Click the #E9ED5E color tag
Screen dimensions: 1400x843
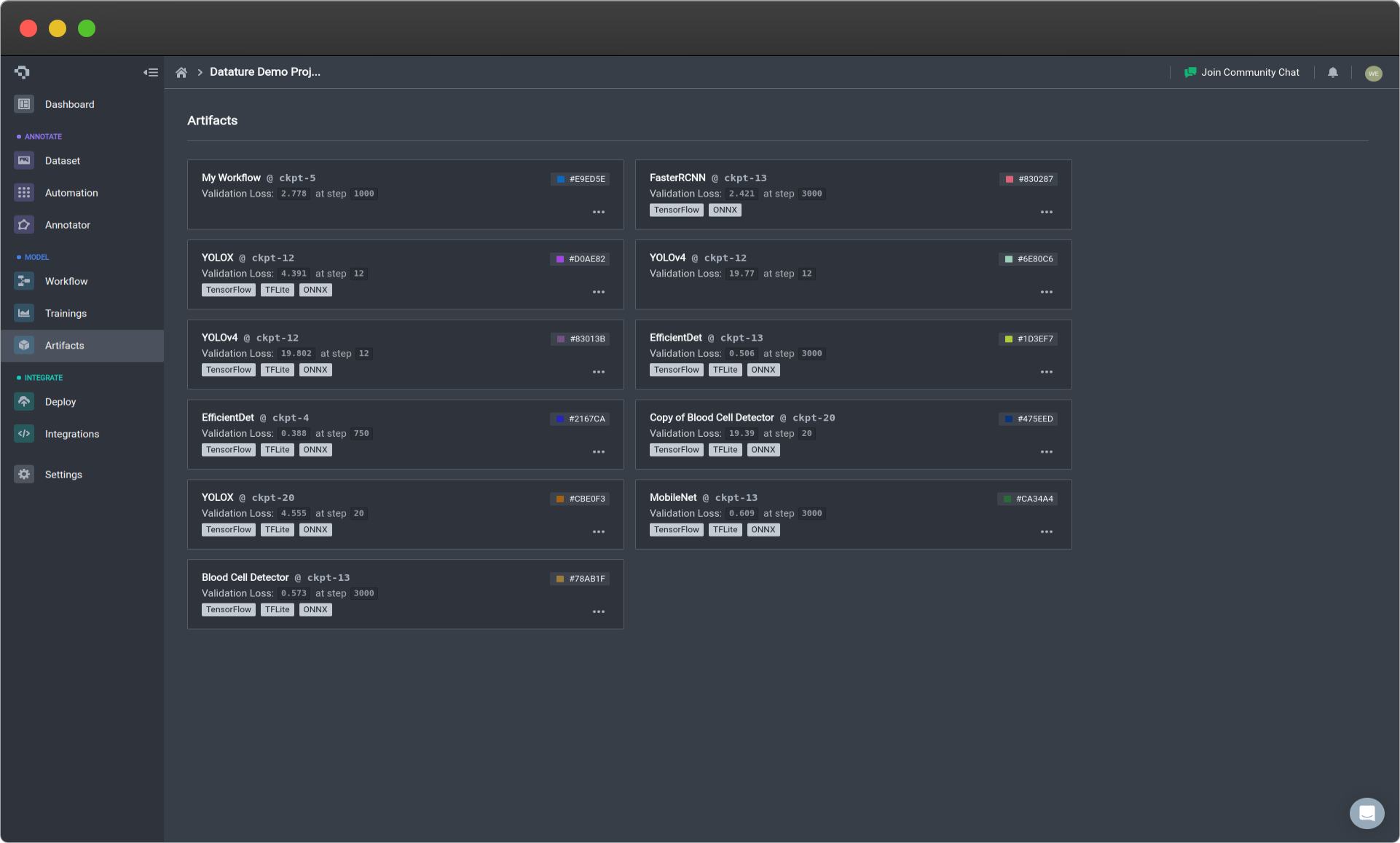[x=581, y=179]
